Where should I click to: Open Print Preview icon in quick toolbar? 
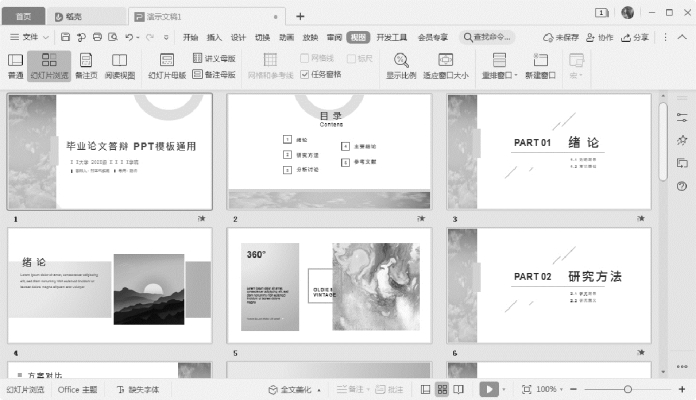tap(113, 37)
